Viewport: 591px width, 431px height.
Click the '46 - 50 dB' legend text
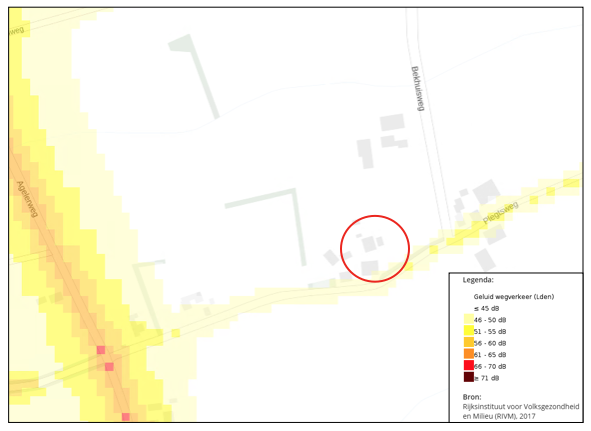pos(490,320)
